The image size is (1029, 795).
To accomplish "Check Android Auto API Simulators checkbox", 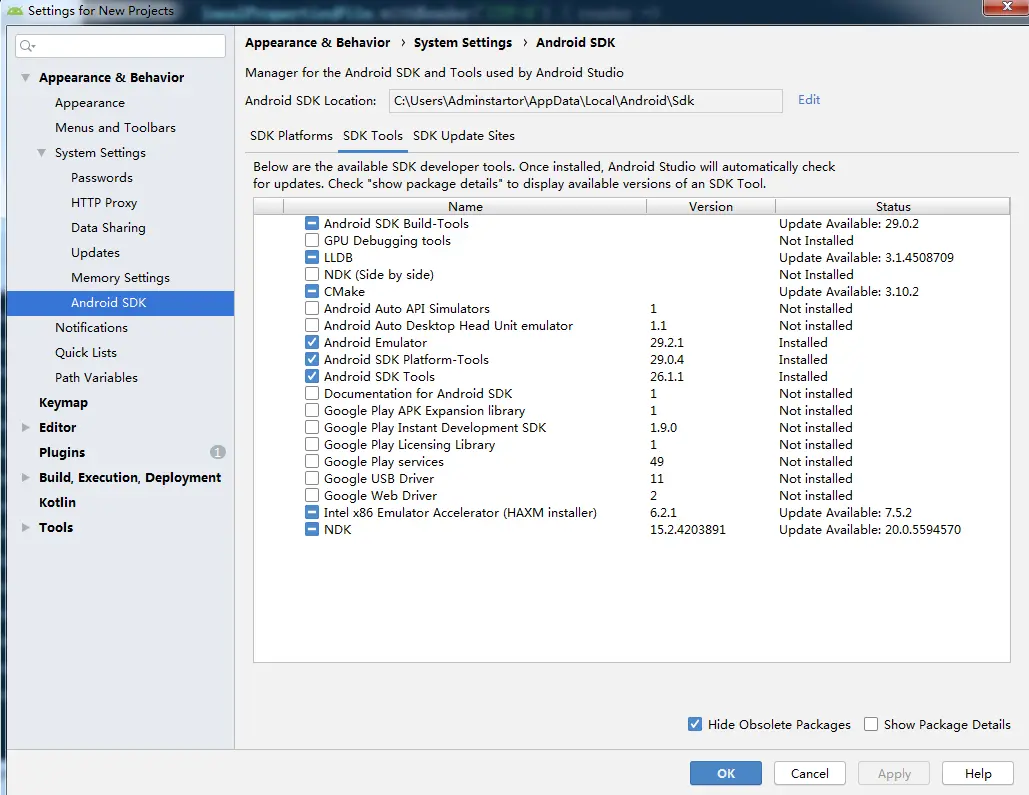I will [312, 309].
